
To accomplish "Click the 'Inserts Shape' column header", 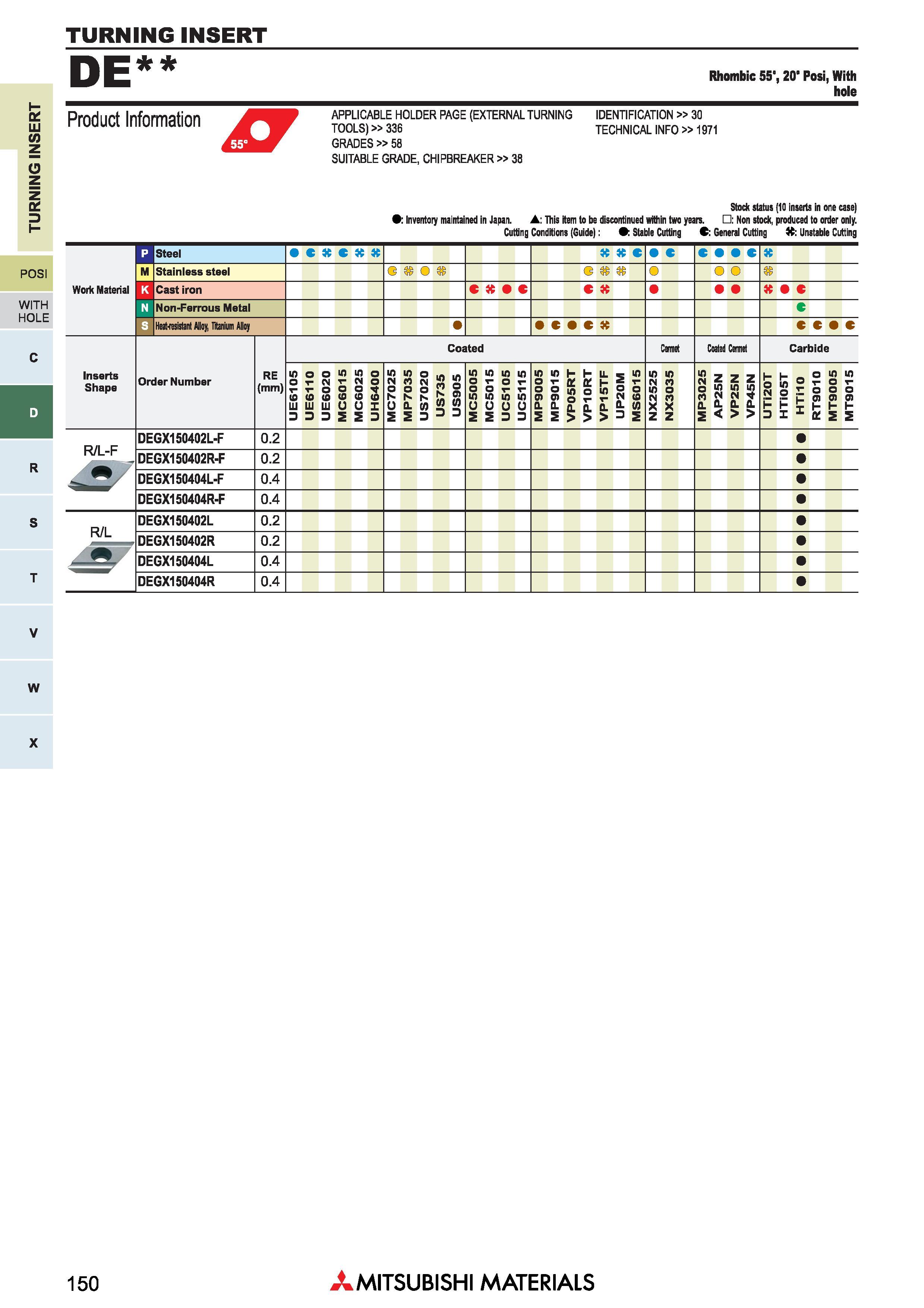I will click(101, 382).
